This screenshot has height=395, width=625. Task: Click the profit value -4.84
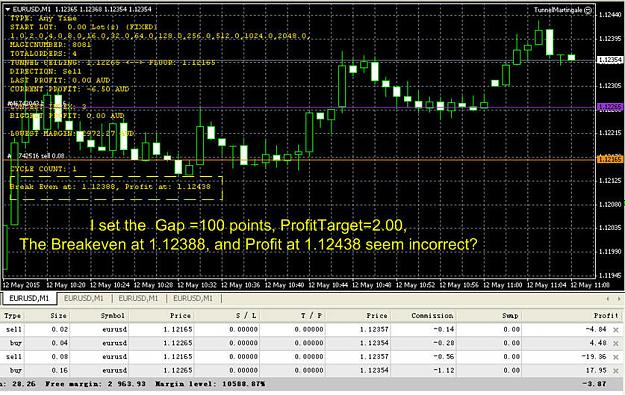596,330
